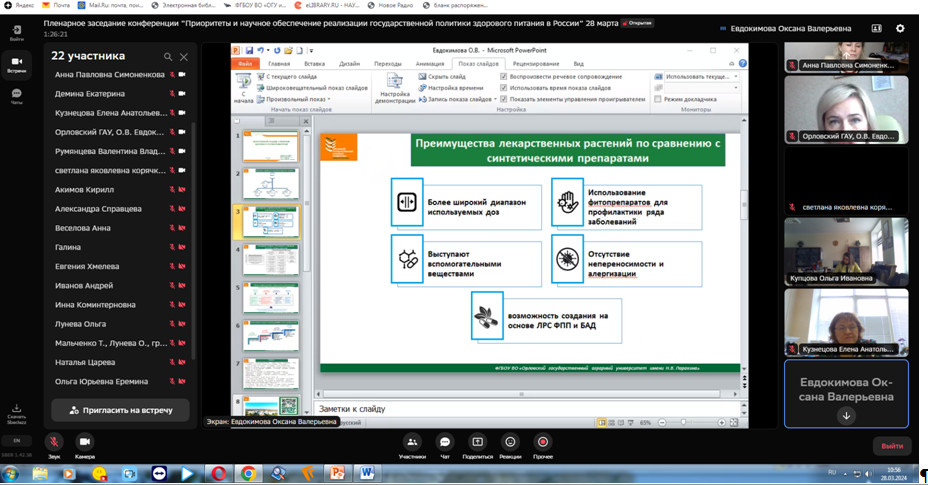Viewport: 928px width, 485px height.
Task: Select Акимов Кирилл in the participants list
Action: click(x=84, y=189)
